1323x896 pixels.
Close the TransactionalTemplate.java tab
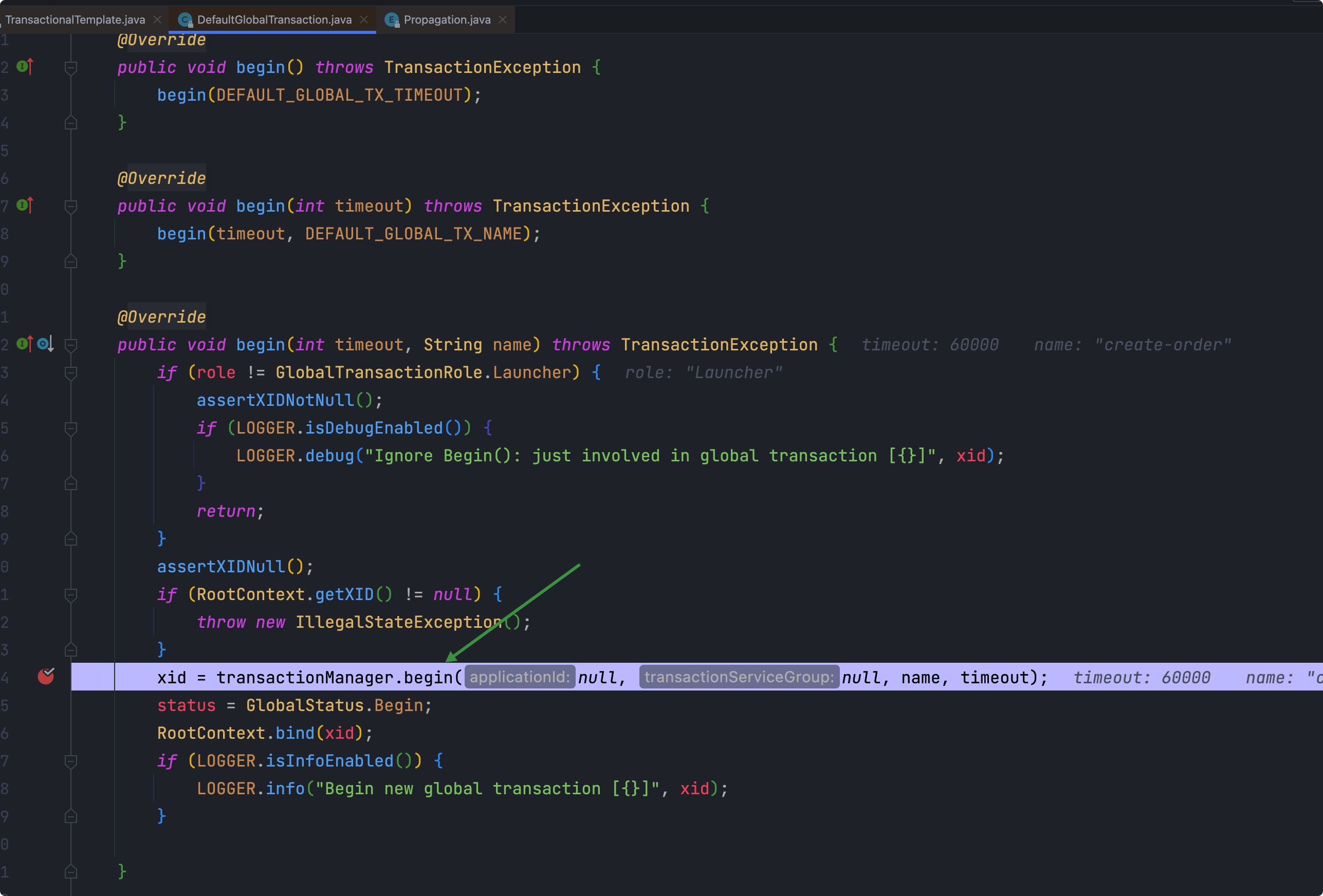coord(157,20)
